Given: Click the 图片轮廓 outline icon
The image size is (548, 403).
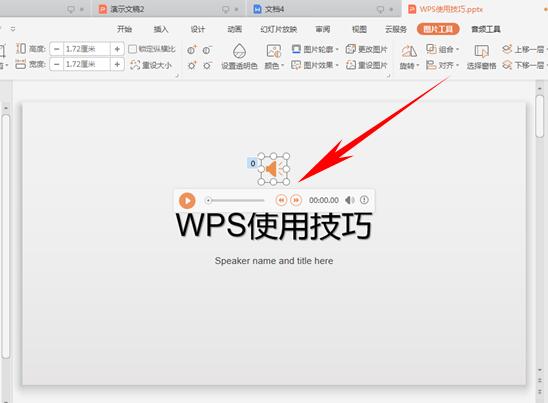Looking at the screenshot, I should (x=296, y=49).
